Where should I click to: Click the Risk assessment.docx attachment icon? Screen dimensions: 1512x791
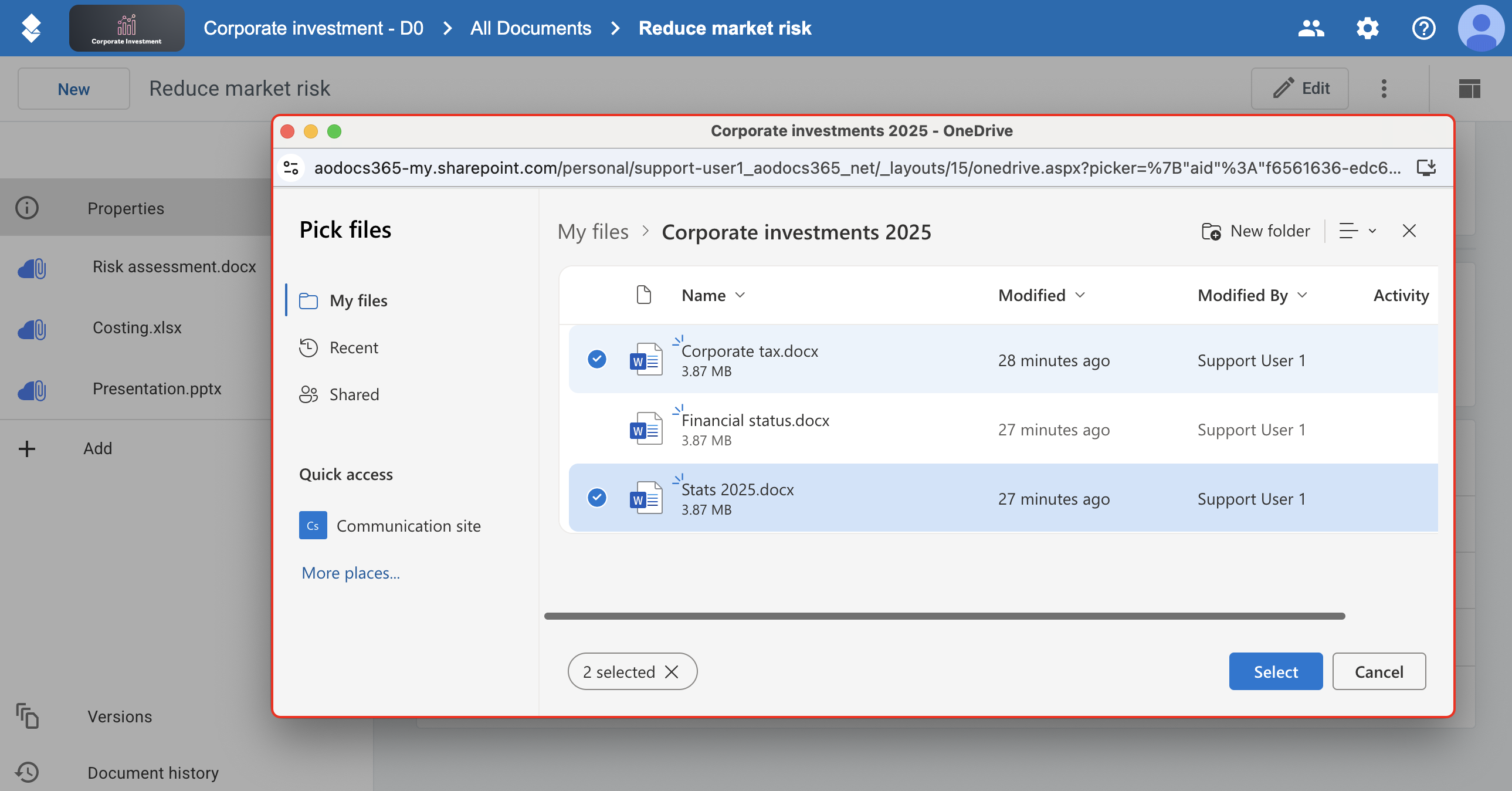click(32, 268)
